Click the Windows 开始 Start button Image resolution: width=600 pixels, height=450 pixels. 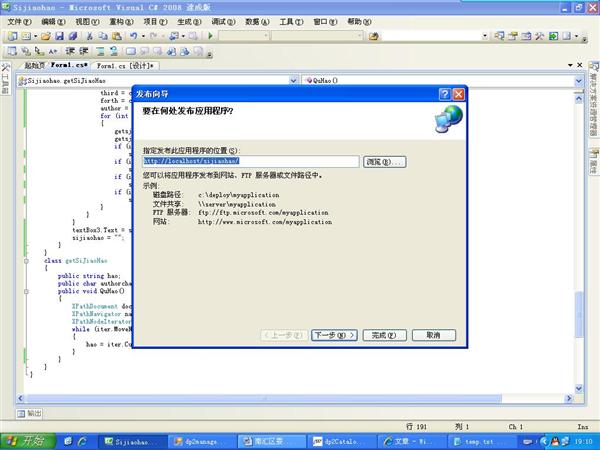[x=28, y=441]
